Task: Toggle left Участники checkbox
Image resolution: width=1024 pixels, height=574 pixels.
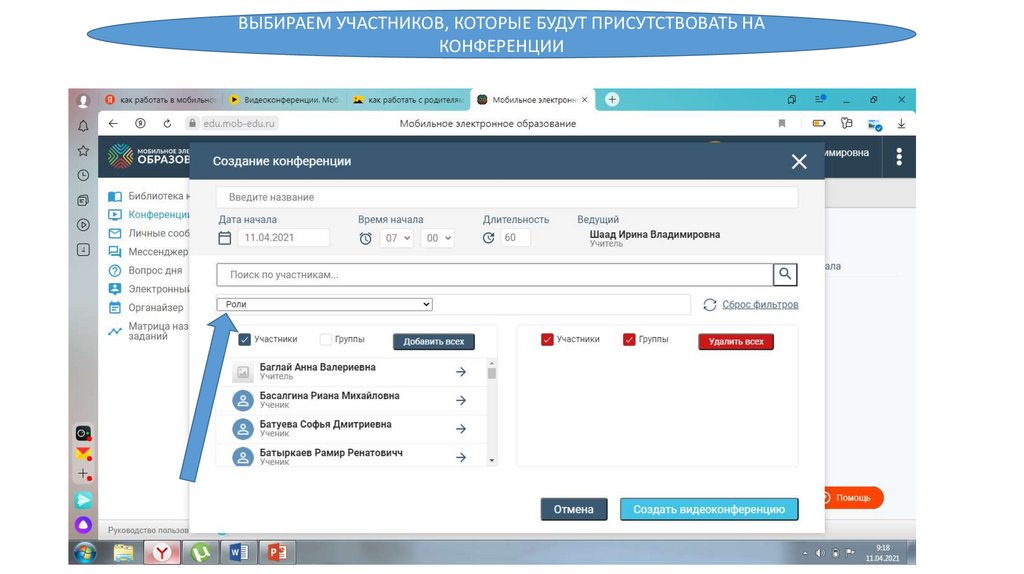Action: pos(244,340)
